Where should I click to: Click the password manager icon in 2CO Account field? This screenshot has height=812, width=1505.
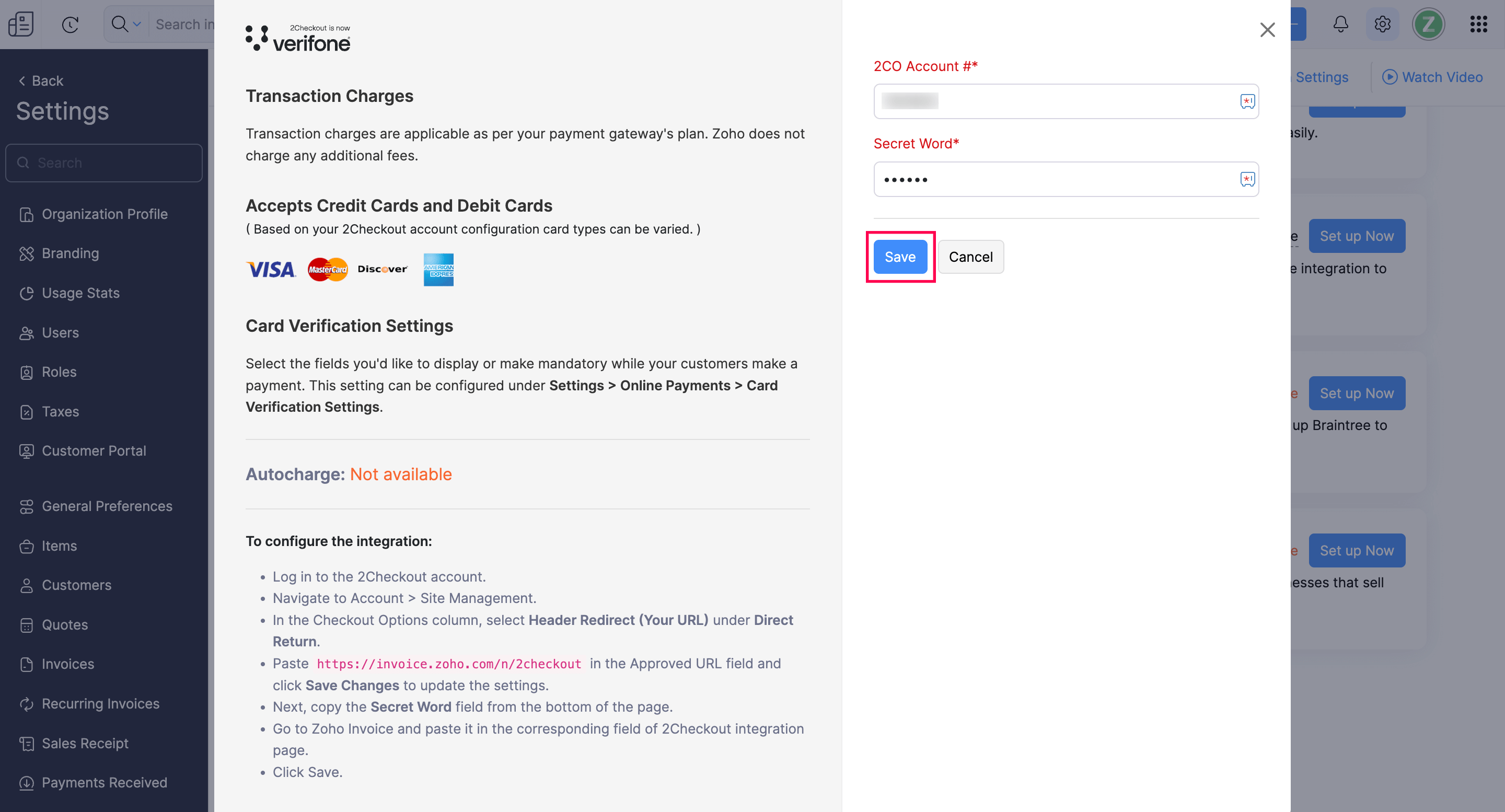pyautogui.click(x=1247, y=101)
